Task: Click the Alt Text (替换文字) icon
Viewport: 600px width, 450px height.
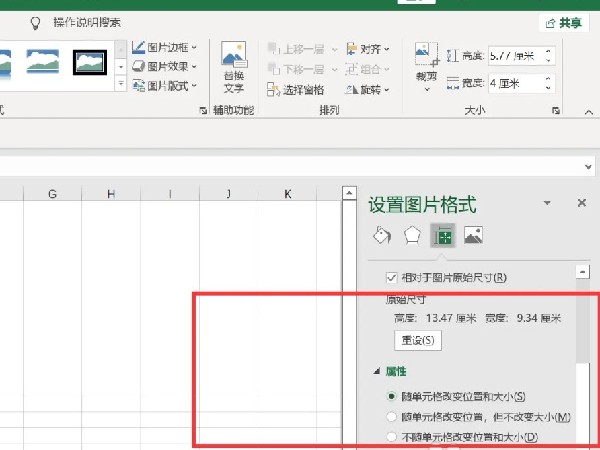Action: [x=233, y=67]
